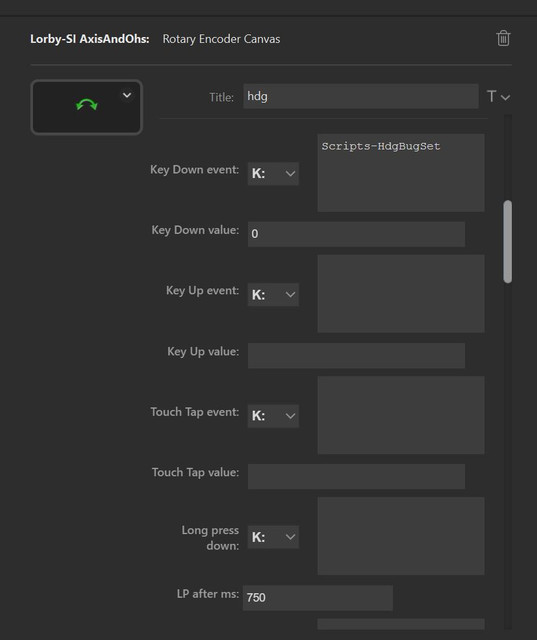
Task: Open the icon state chevron in the preview box
Action: pos(127,95)
